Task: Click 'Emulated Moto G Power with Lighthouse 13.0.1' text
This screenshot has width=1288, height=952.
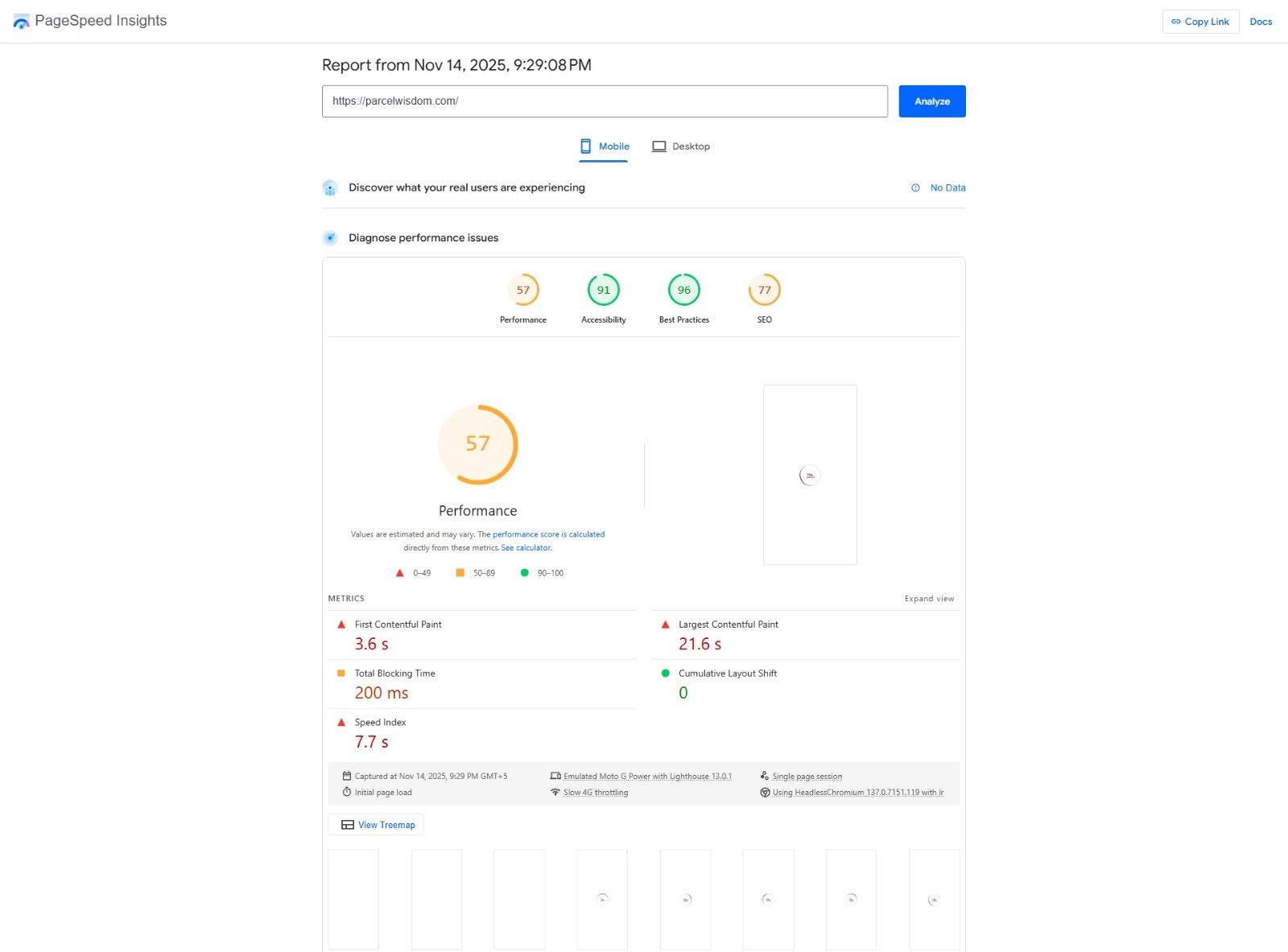Action: 648,777
